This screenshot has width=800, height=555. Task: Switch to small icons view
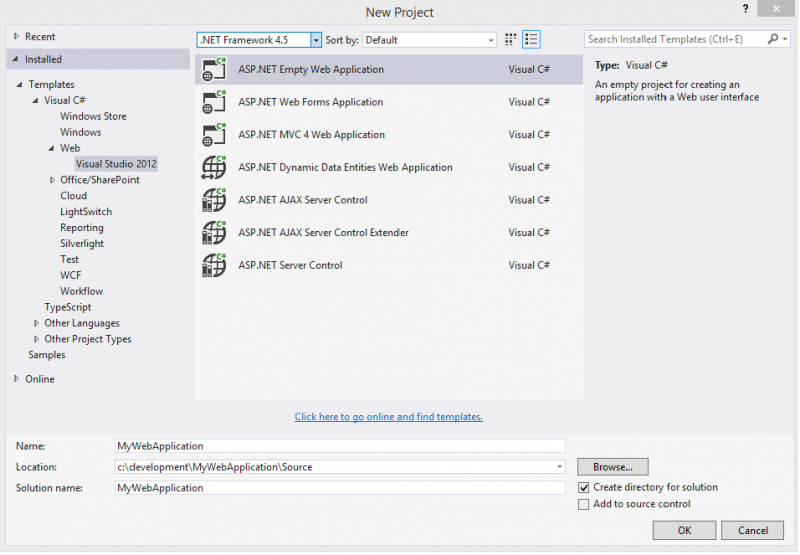coord(510,39)
